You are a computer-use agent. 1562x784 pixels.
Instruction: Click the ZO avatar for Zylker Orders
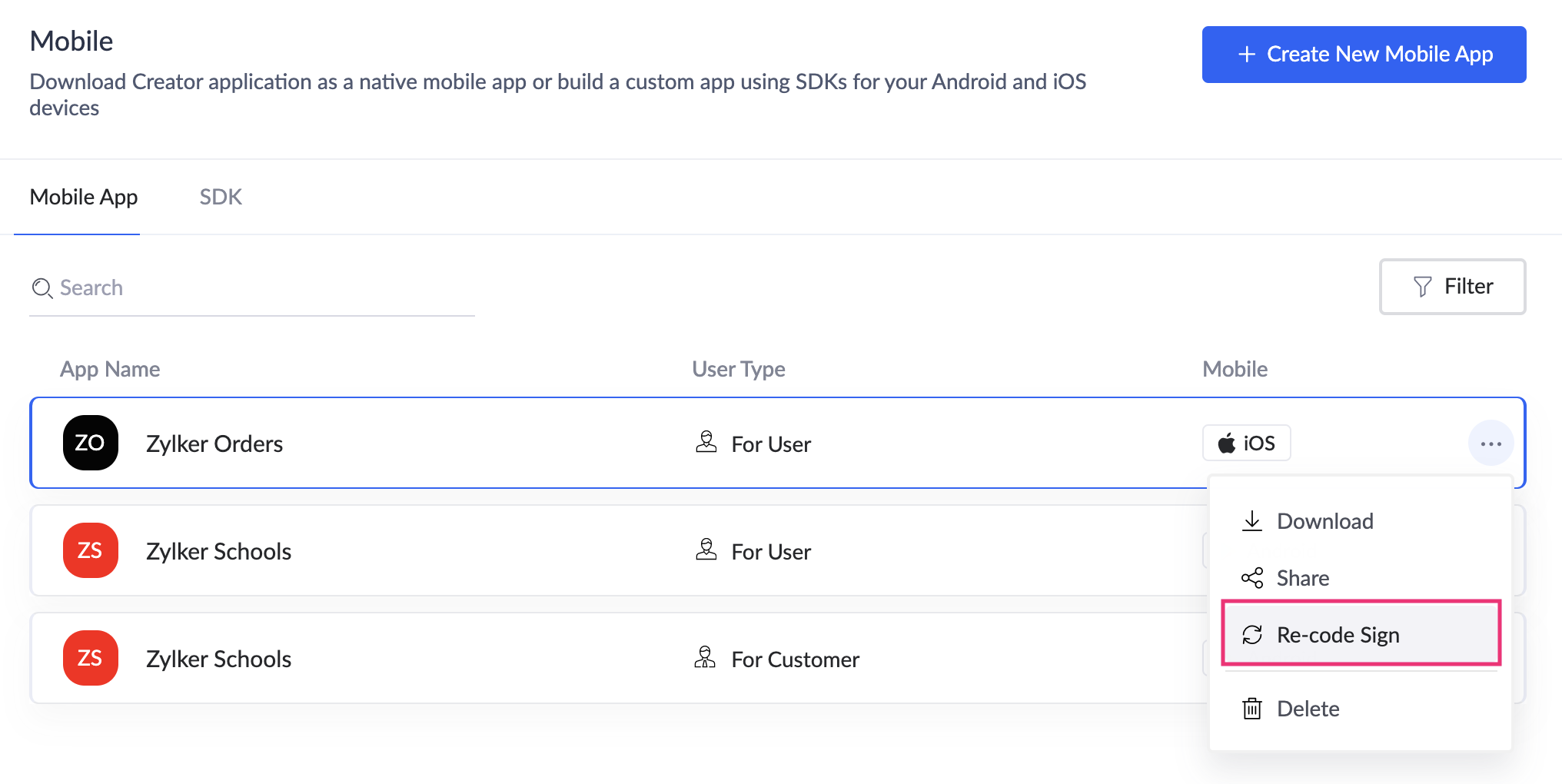90,443
